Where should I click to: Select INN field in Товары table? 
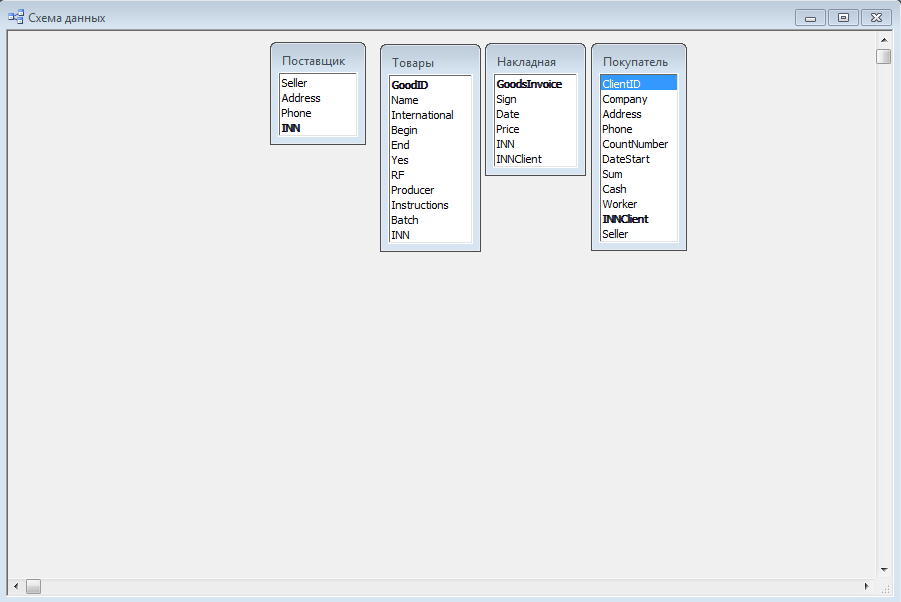point(430,234)
